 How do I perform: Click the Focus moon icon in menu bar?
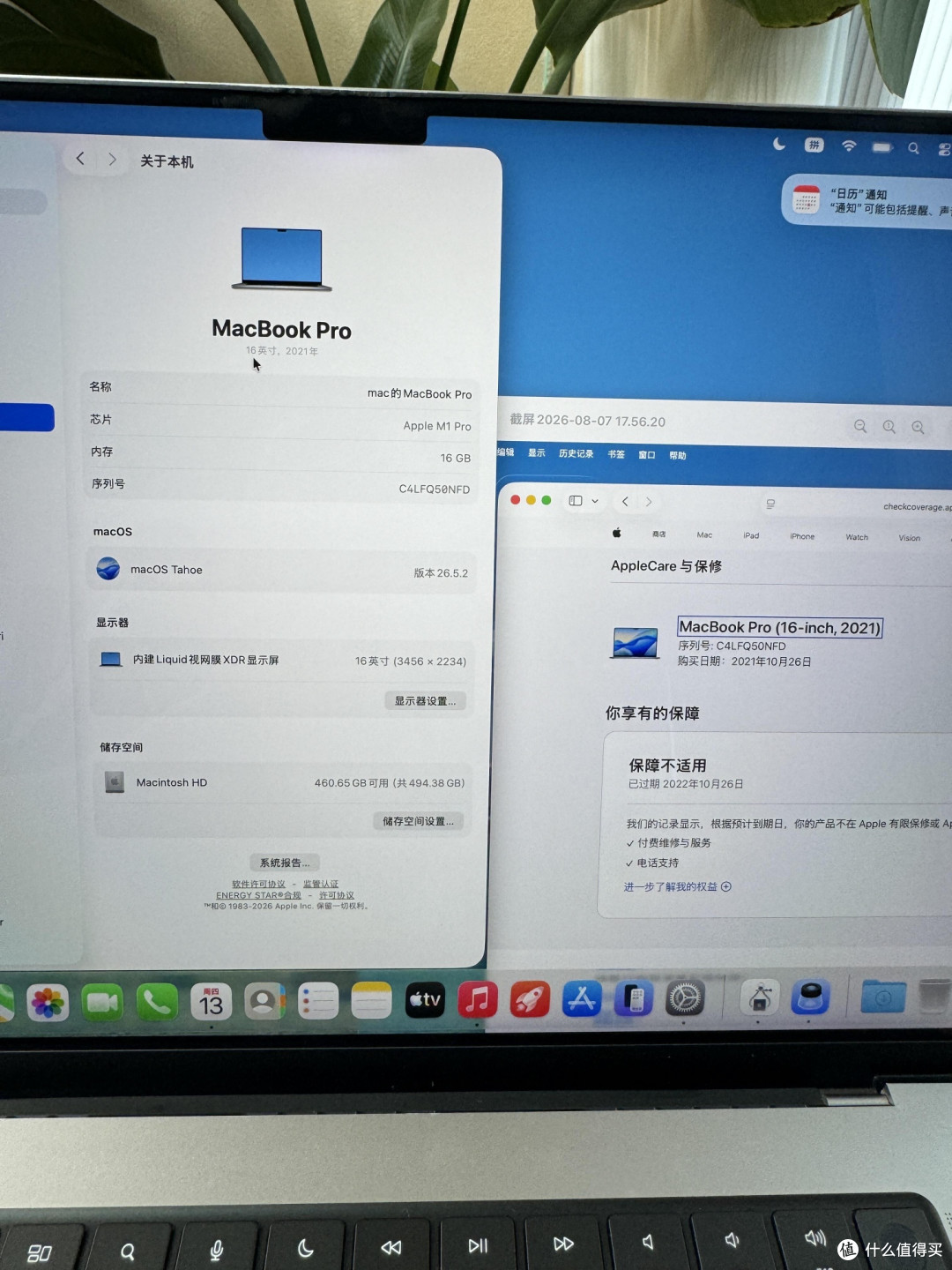[779, 144]
